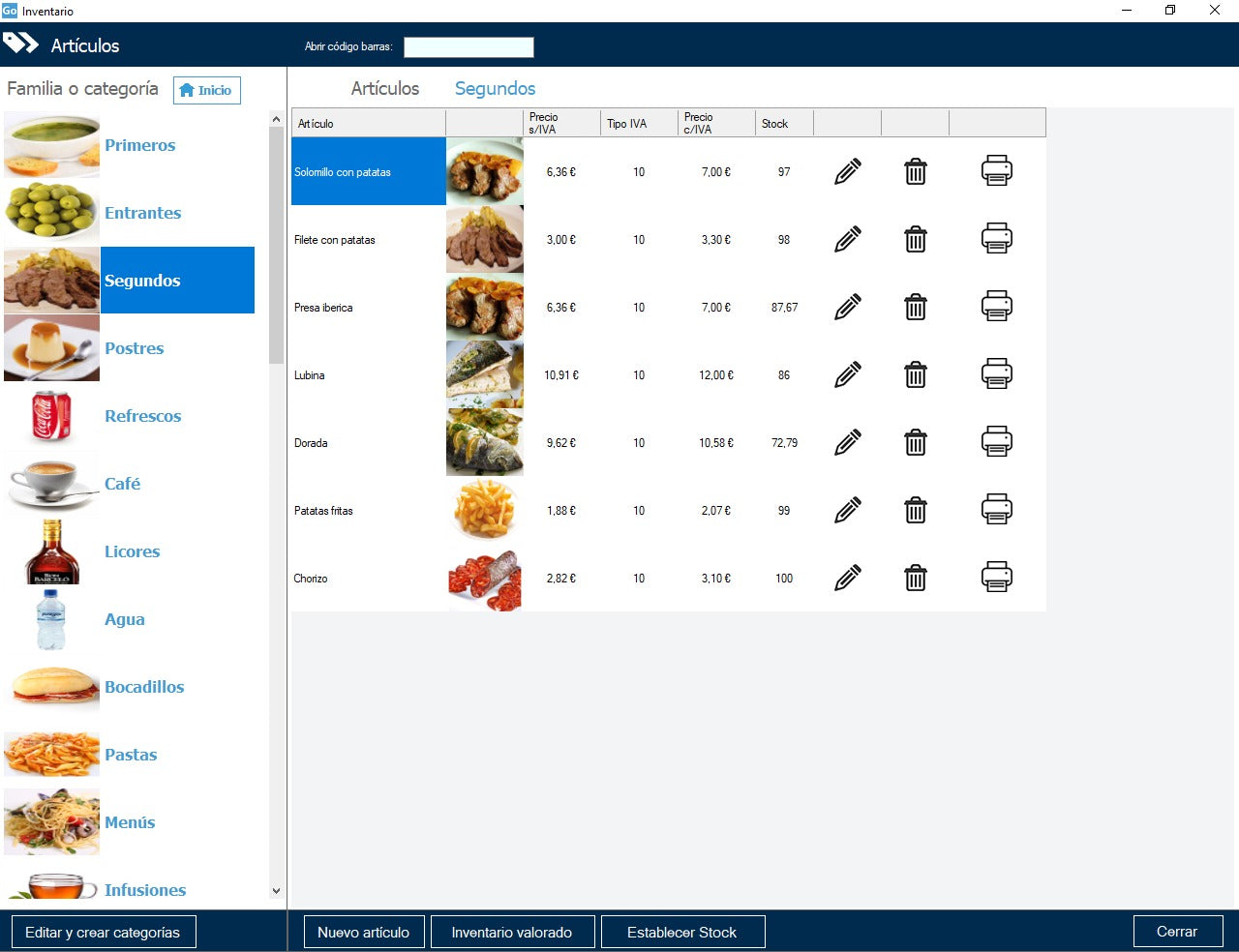This screenshot has height=952, width=1239.
Task: Click trash icon for Presa iberica
Action: (x=915, y=307)
